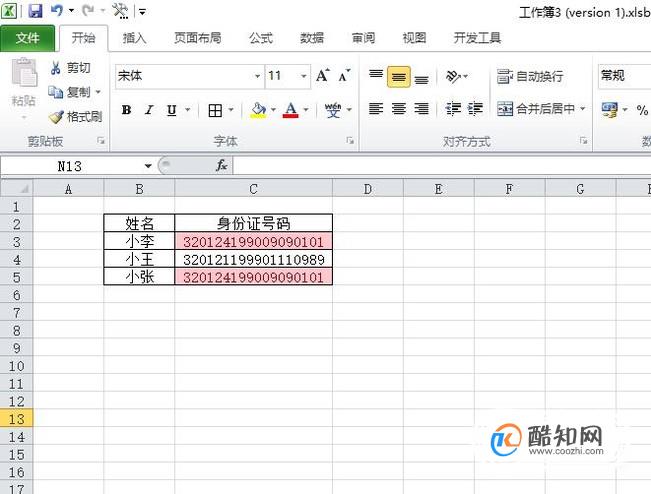Set bottom vertical alignment

[421, 78]
